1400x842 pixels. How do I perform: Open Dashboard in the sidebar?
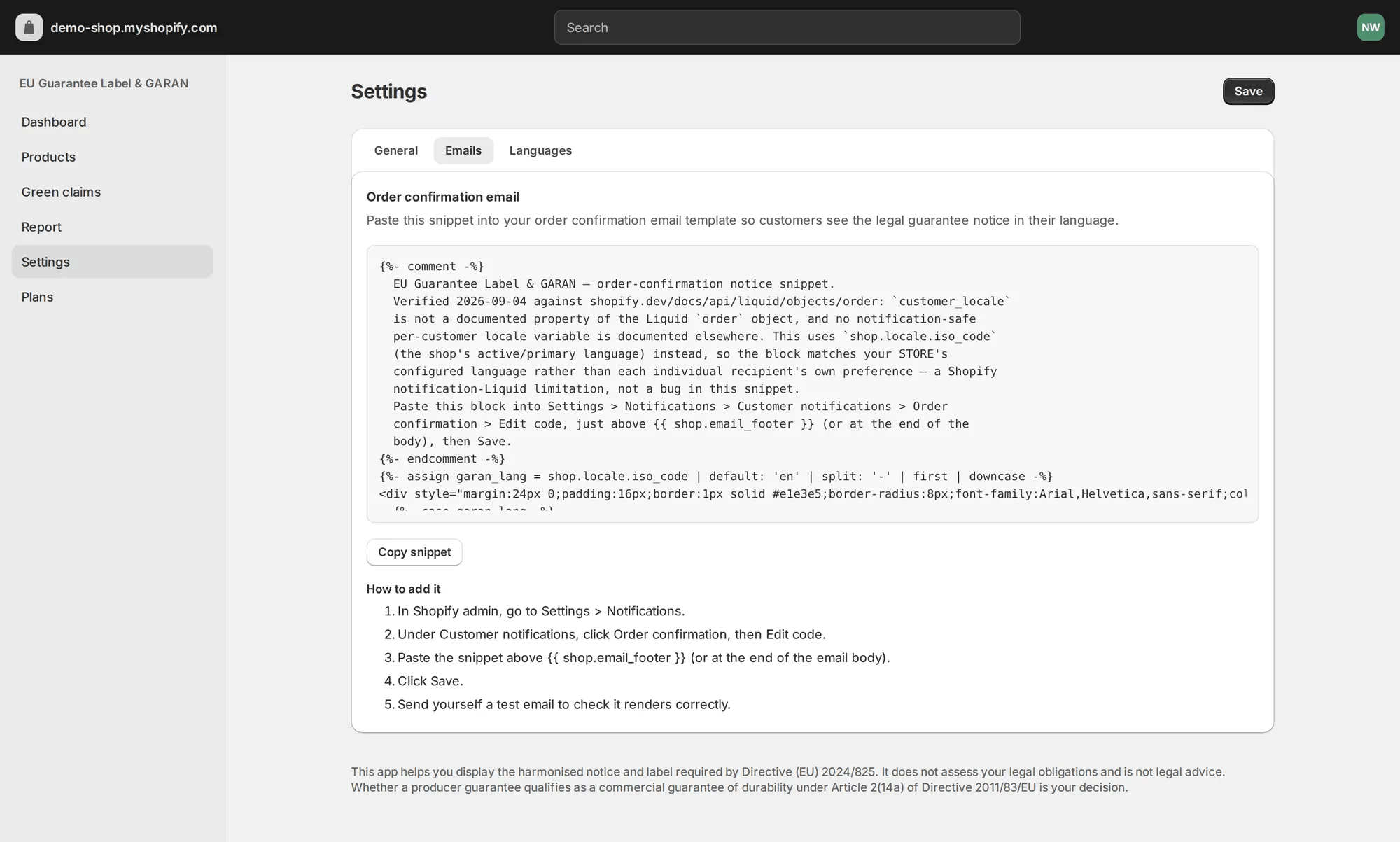tap(112, 122)
